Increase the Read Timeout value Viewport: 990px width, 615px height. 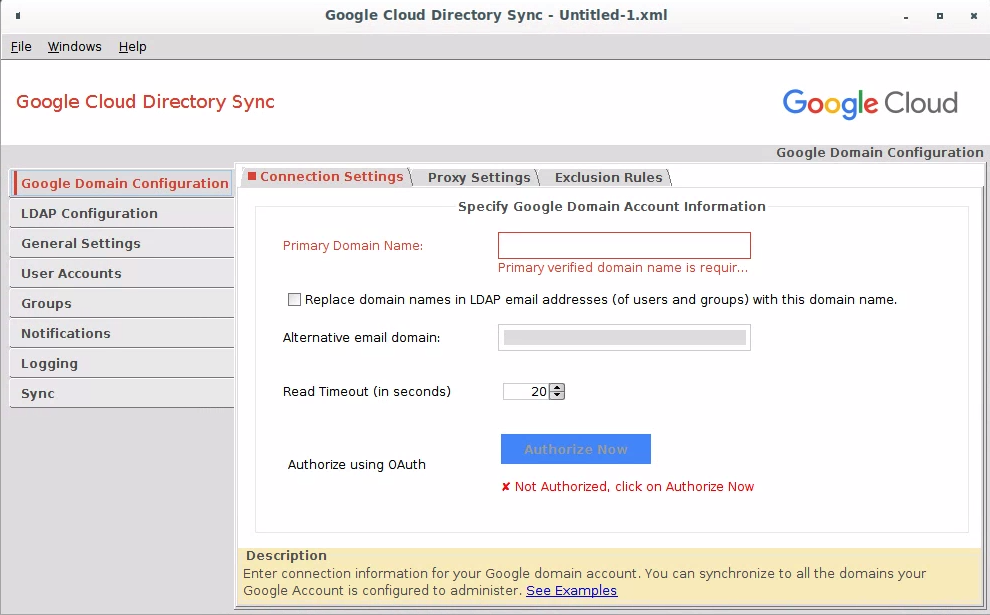[557, 386]
